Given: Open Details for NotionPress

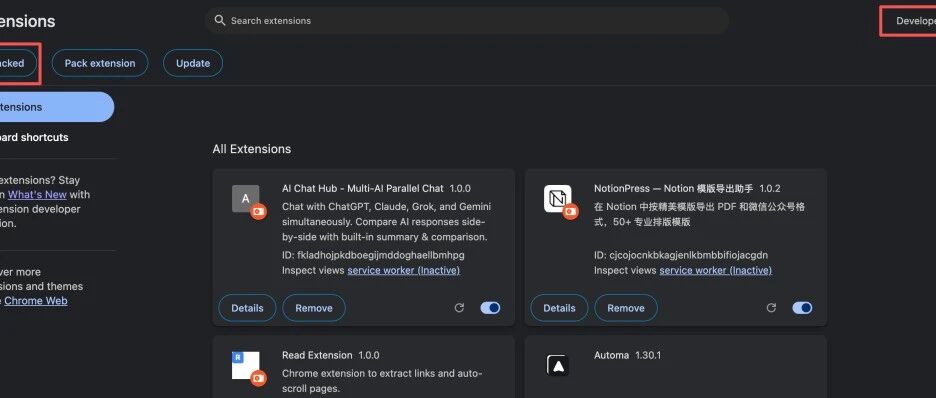Looking at the screenshot, I should pos(559,308).
